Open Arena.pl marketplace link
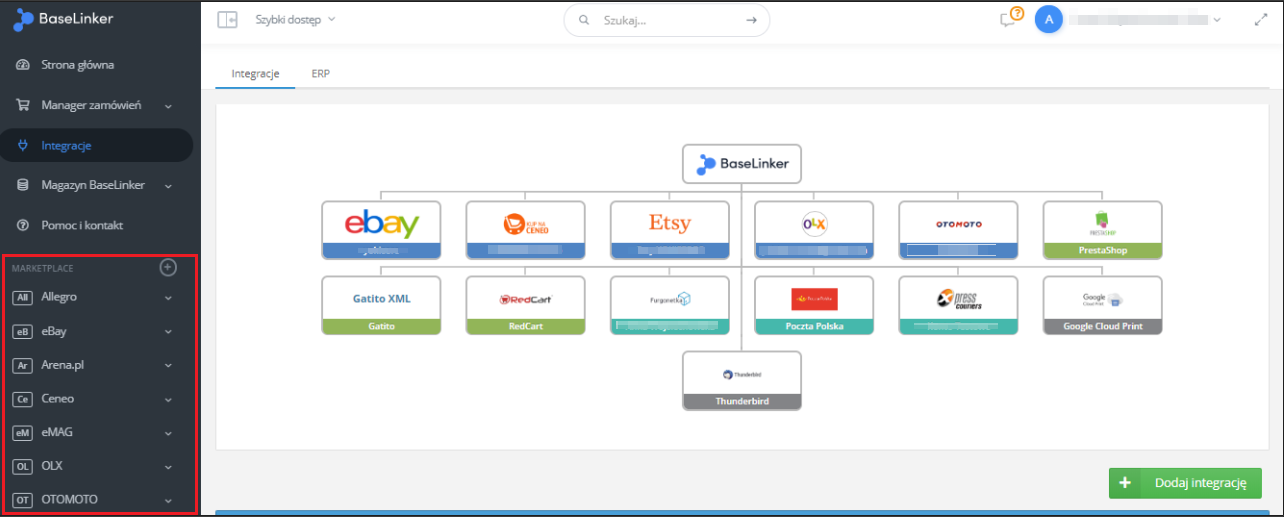Screen dimensions: 1284x517 [x=63, y=365]
